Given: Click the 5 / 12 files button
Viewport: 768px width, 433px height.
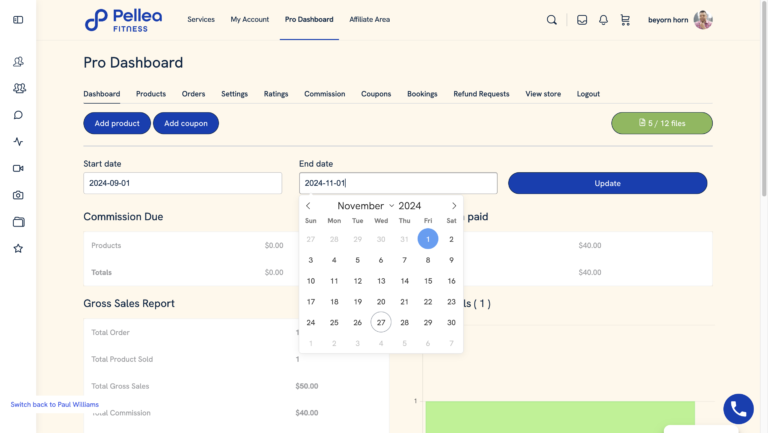Looking at the screenshot, I should pos(662,123).
